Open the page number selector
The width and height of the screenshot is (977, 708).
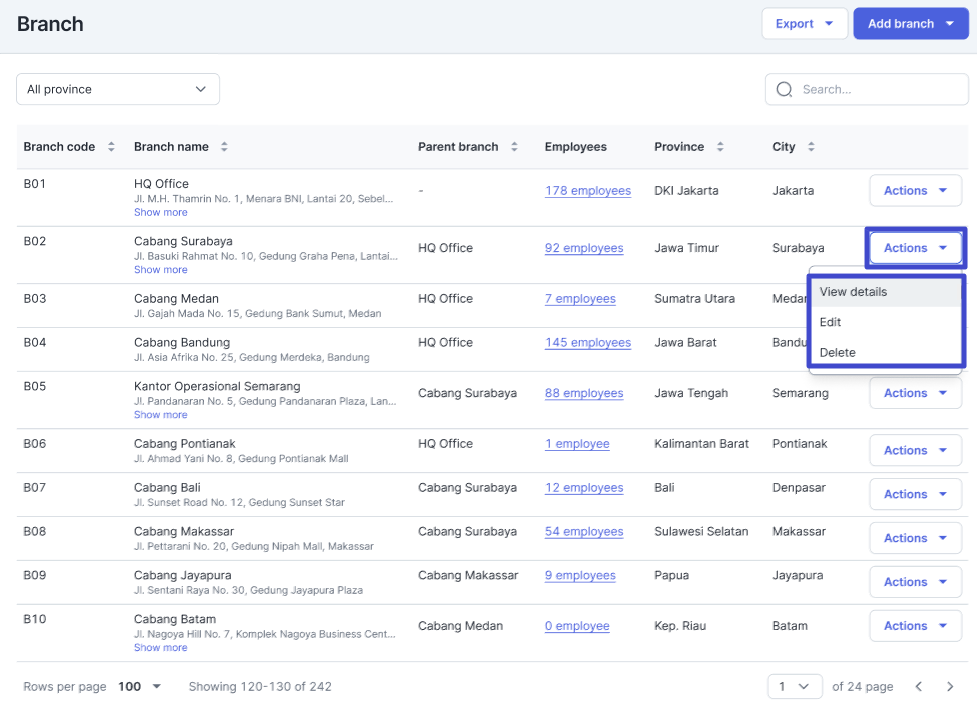pos(794,687)
